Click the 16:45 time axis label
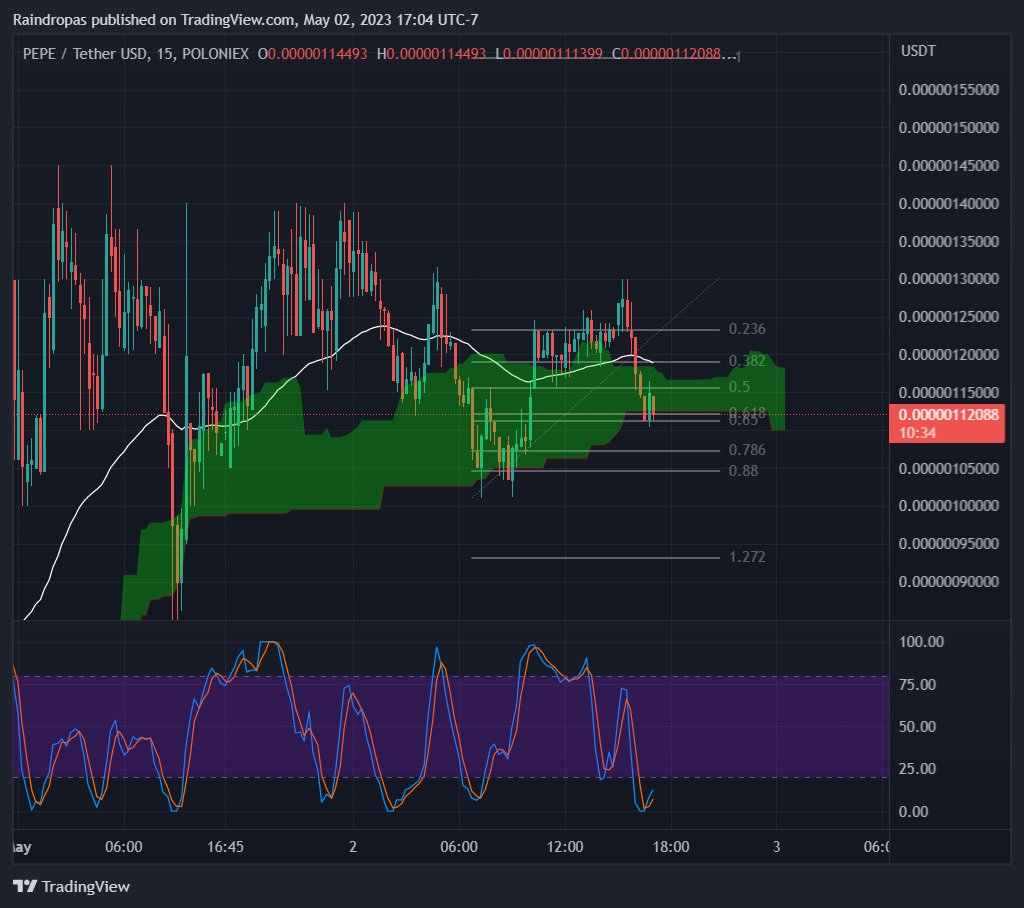The height and width of the screenshot is (908, 1024). click(225, 847)
